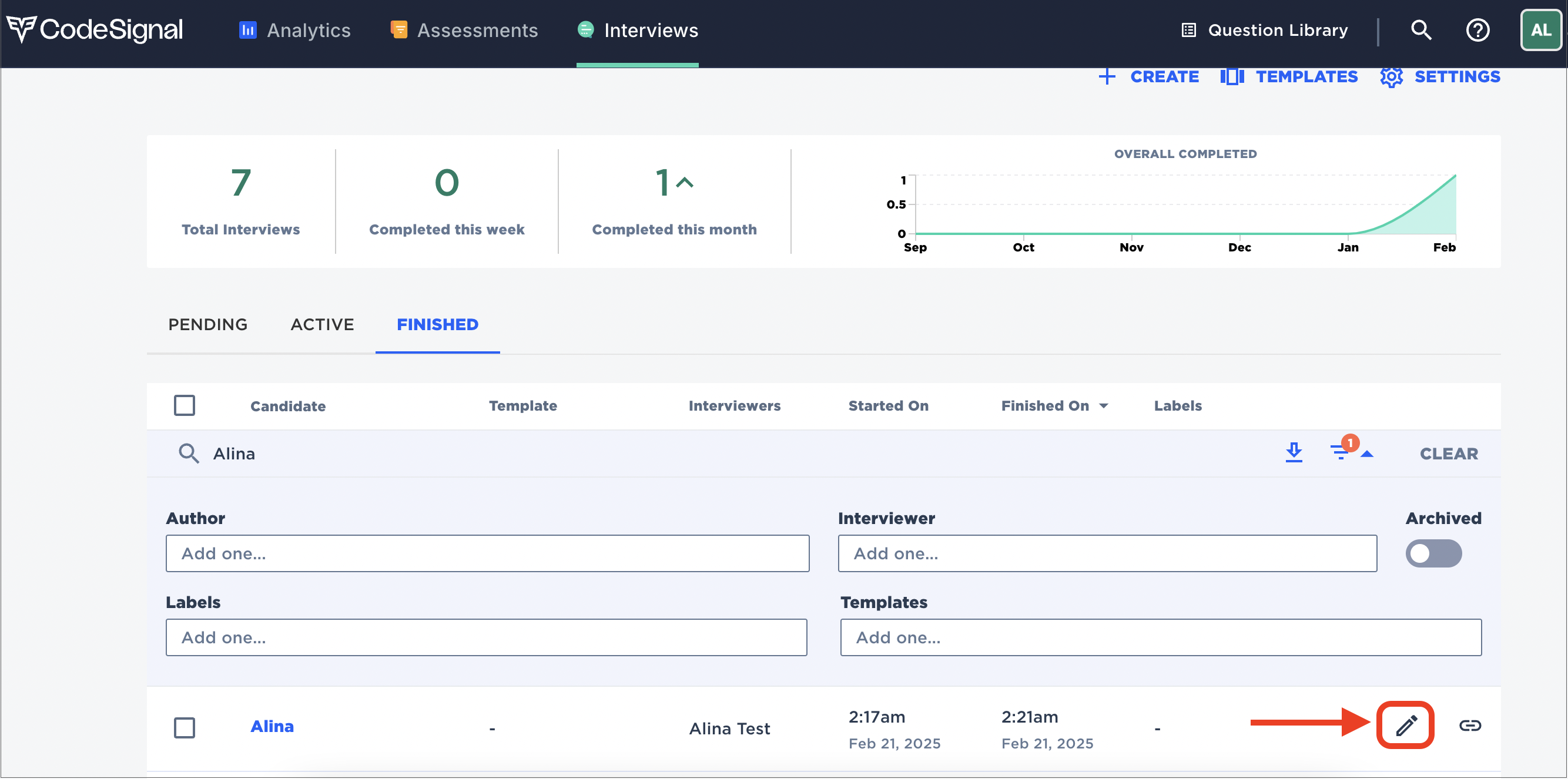The image size is (1568, 779).
Task: Go to the Interviews section
Action: coord(637,30)
